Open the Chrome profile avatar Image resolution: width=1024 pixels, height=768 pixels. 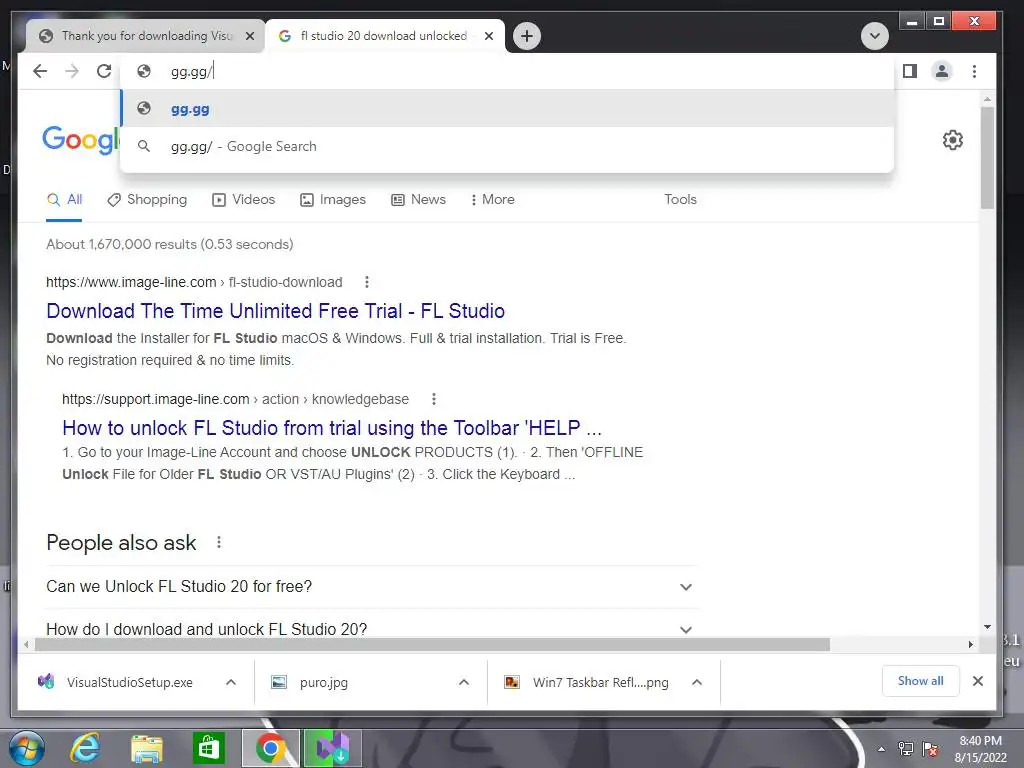coord(942,71)
